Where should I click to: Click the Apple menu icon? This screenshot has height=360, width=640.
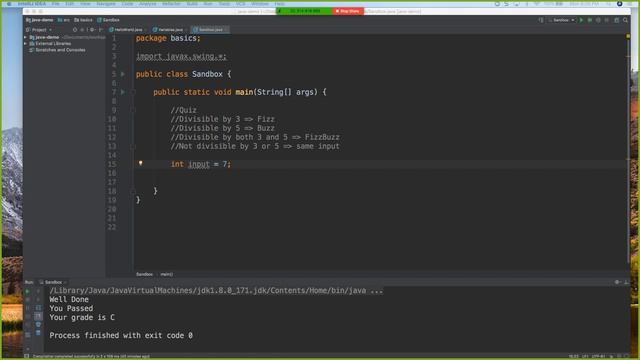click(x=9, y=4)
